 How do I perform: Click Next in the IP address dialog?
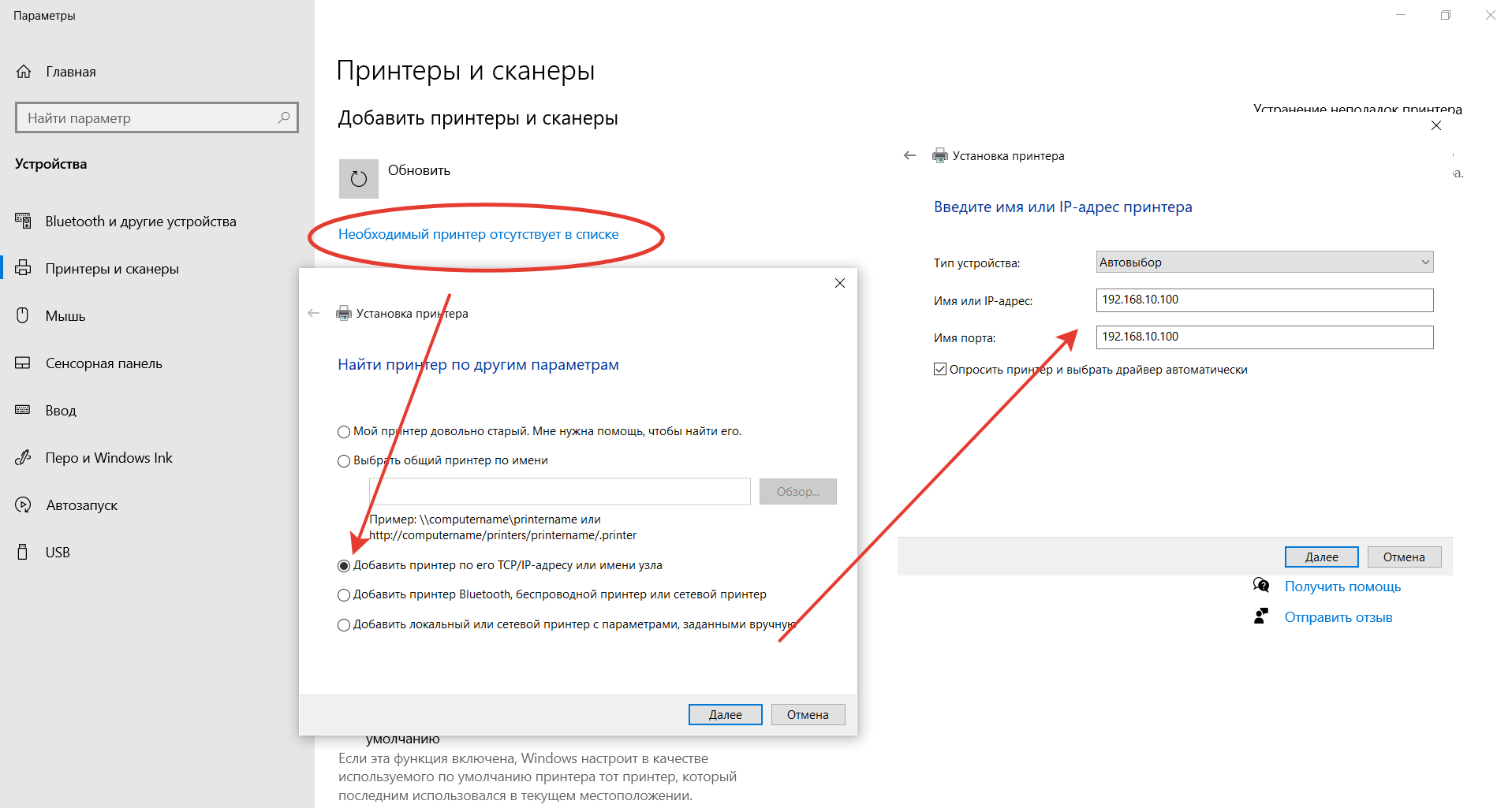click(1321, 557)
